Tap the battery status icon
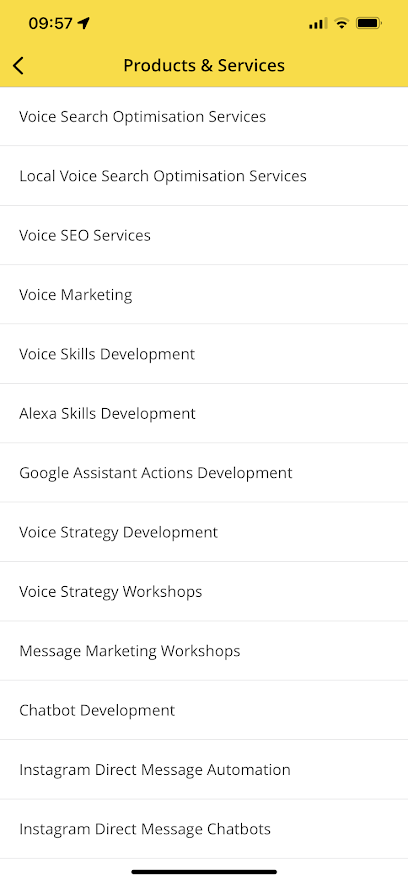408x882 pixels. [x=369, y=23]
